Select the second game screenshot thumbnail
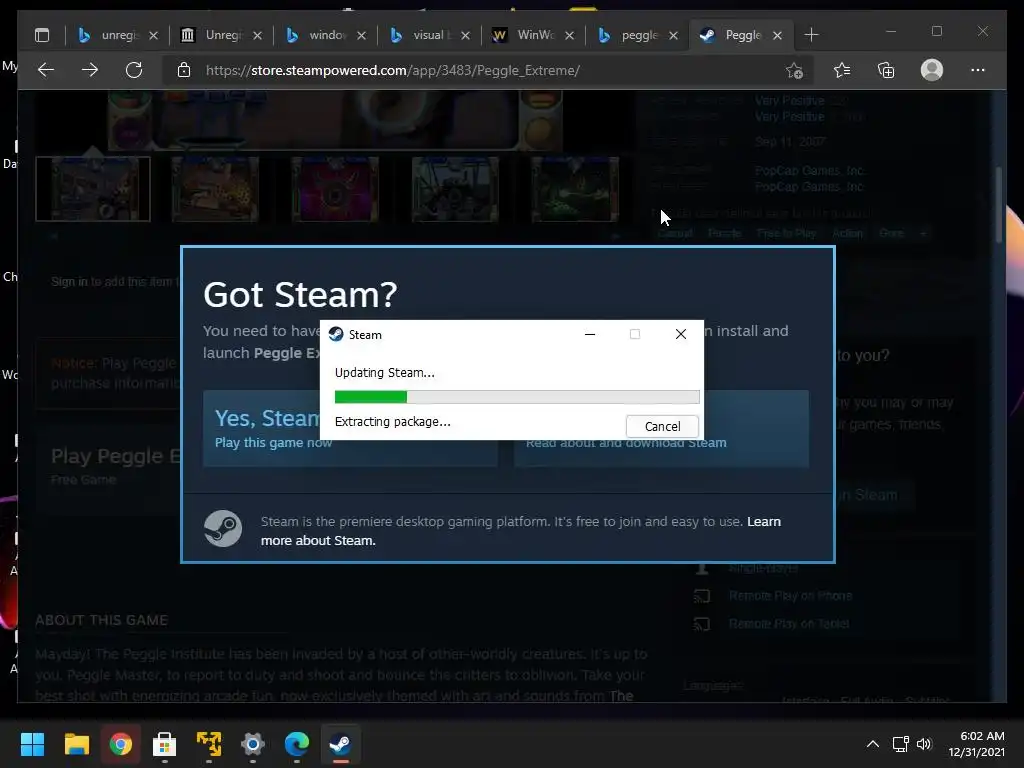Screen dimensions: 1024x768 pos(215,189)
